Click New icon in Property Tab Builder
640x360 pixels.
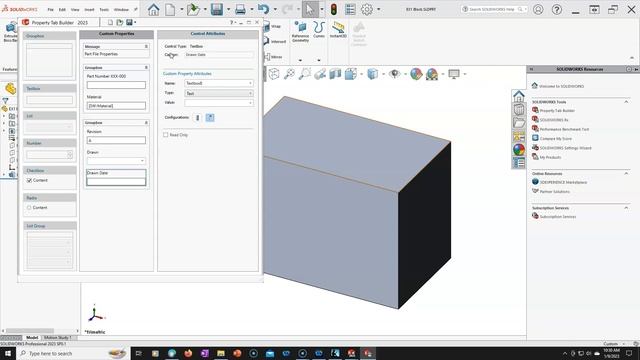(110, 22)
